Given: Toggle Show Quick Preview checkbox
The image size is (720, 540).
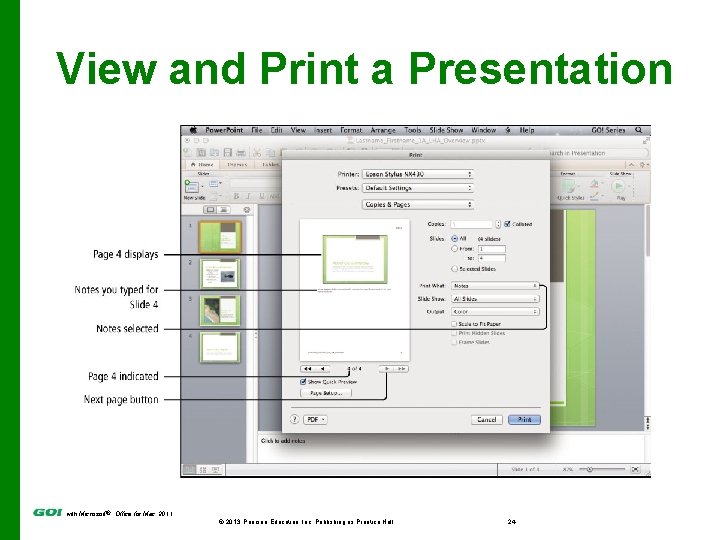Looking at the screenshot, I should [303, 382].
